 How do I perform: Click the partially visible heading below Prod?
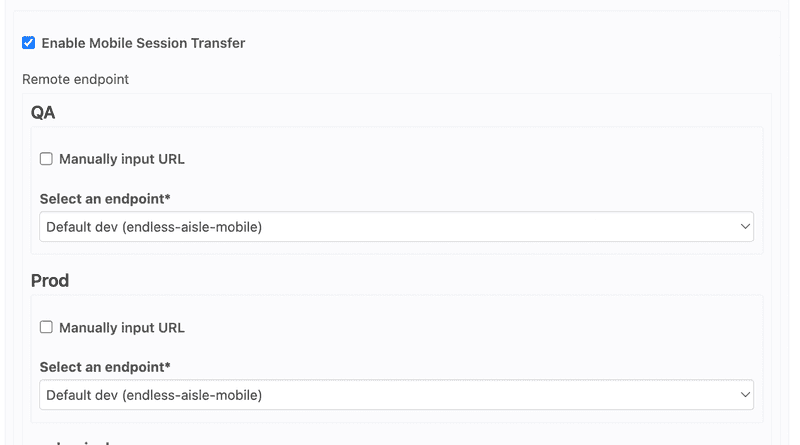tap(75, 441)
